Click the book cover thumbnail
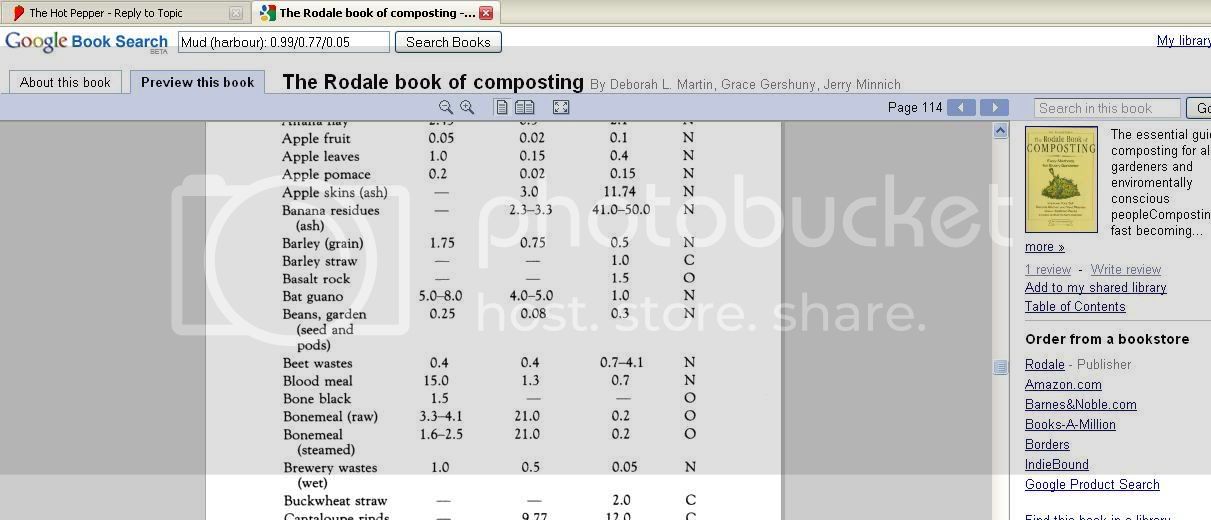 pyautogui.click(x=1061, y=180)
